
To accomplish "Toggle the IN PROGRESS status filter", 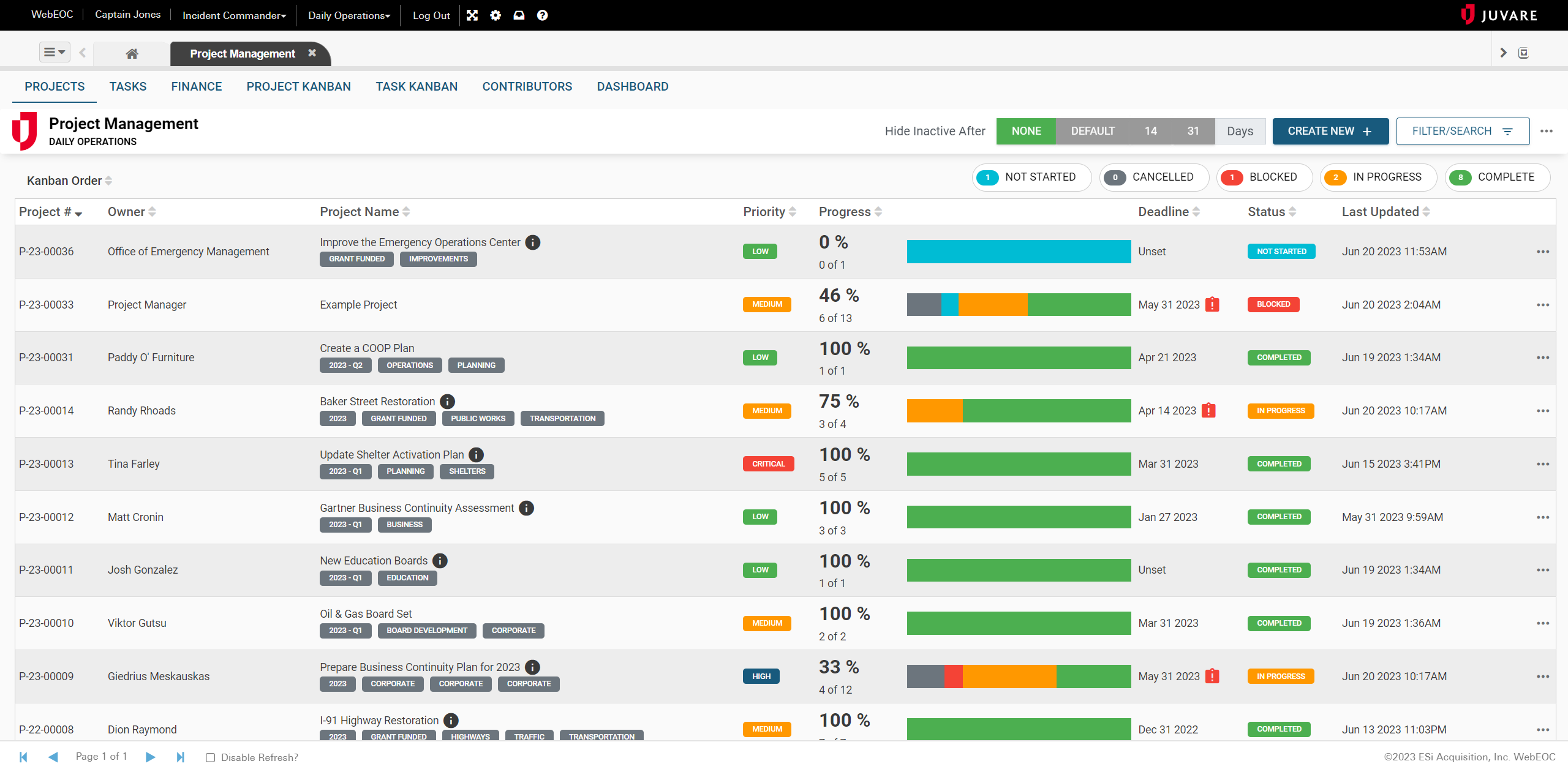I will pyautogui.click(x=1378, y=177).
